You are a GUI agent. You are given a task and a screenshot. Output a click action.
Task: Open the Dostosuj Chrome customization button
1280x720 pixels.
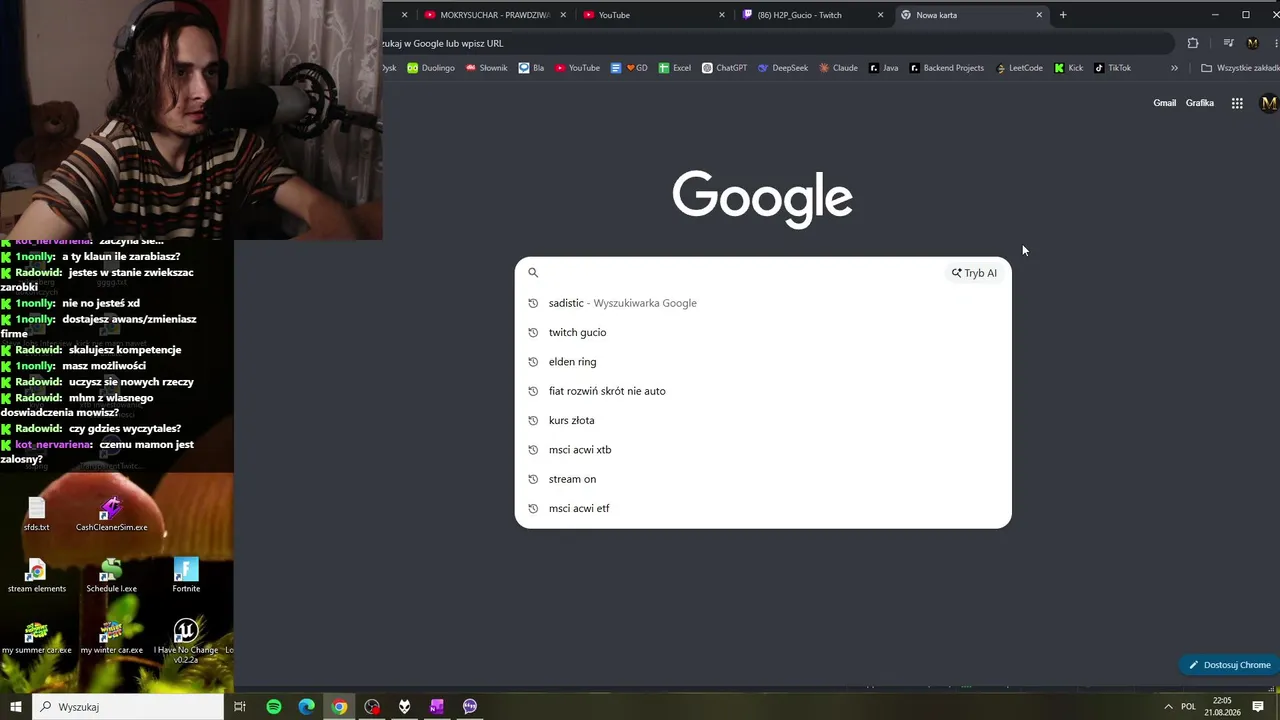[x=1229, y=665]
